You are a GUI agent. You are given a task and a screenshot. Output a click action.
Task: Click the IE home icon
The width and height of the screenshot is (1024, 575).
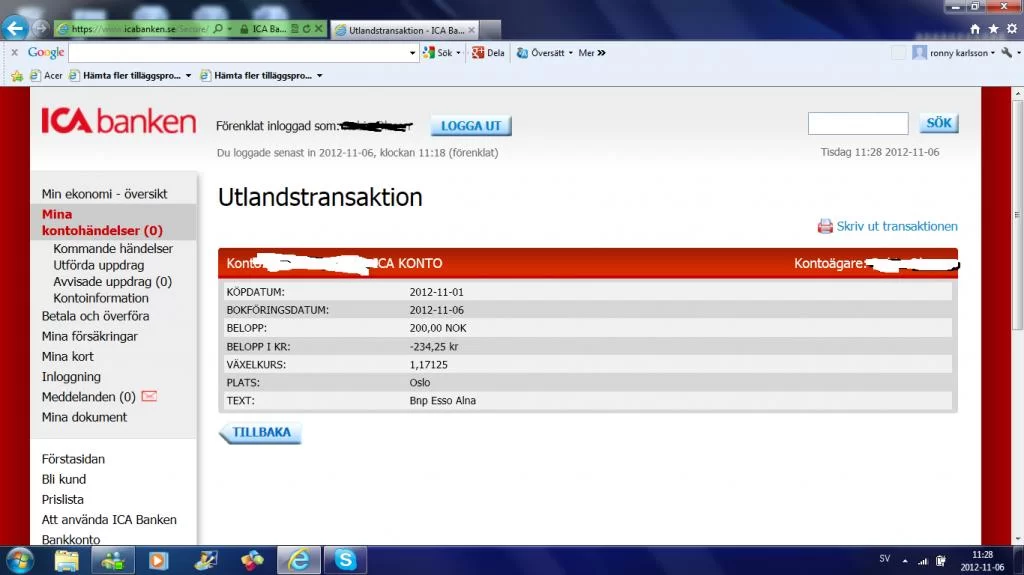[975, 29]
